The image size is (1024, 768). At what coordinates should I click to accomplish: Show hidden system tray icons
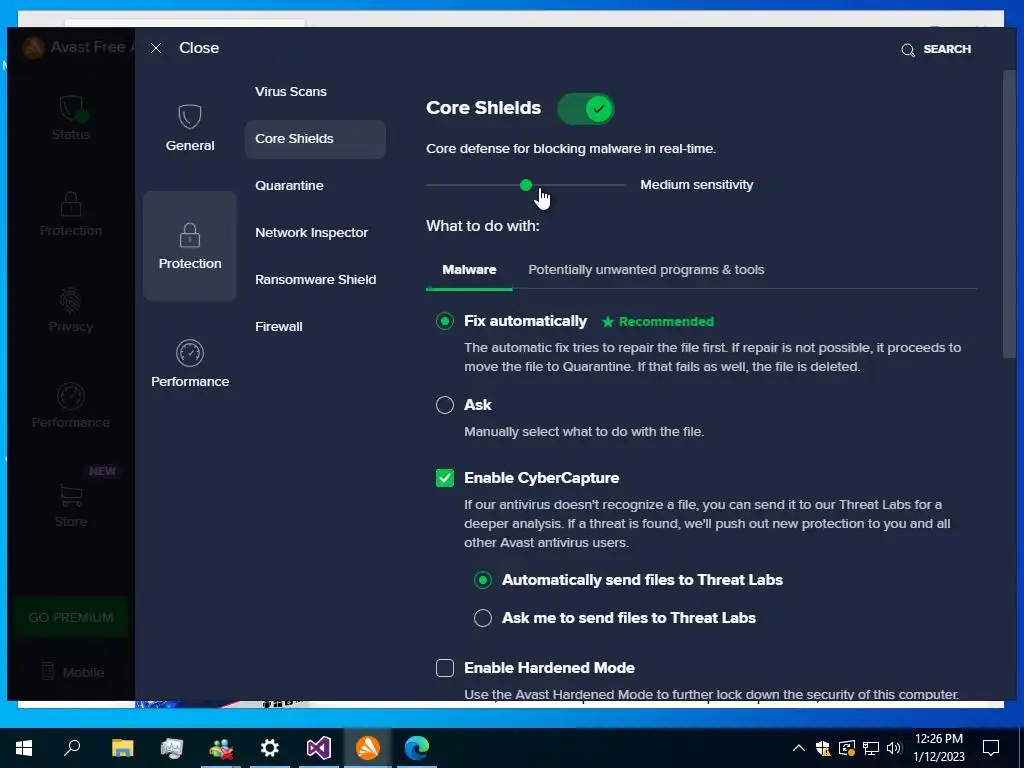point(798,748)
